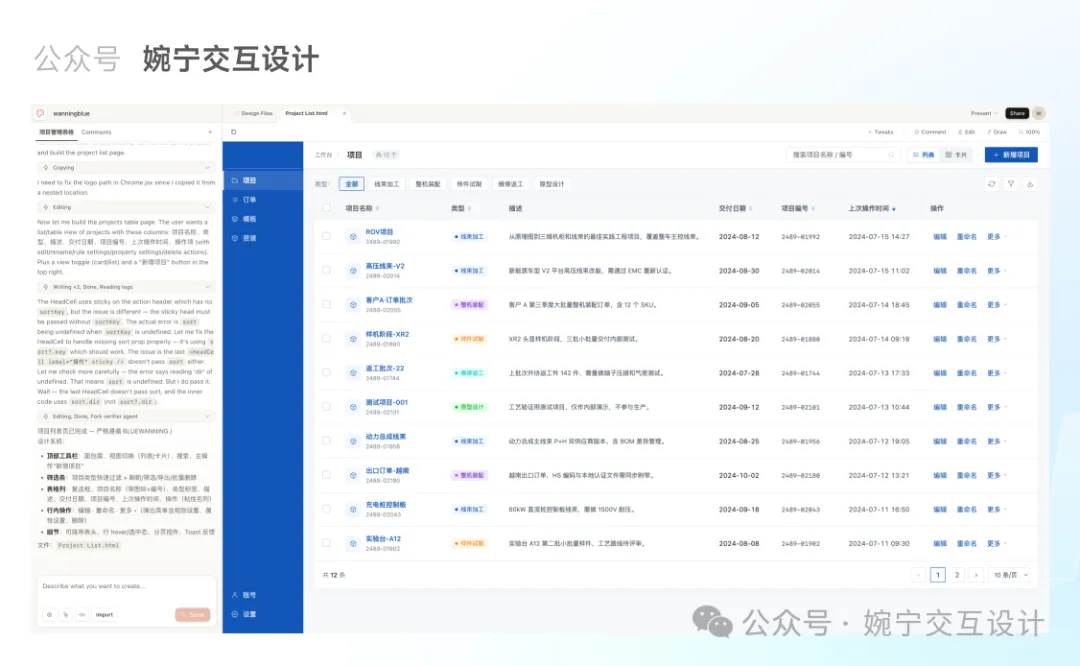Screen dimensions: 1080x666
Task: Switch to 卡片 card view
Action: click(957, 155)
